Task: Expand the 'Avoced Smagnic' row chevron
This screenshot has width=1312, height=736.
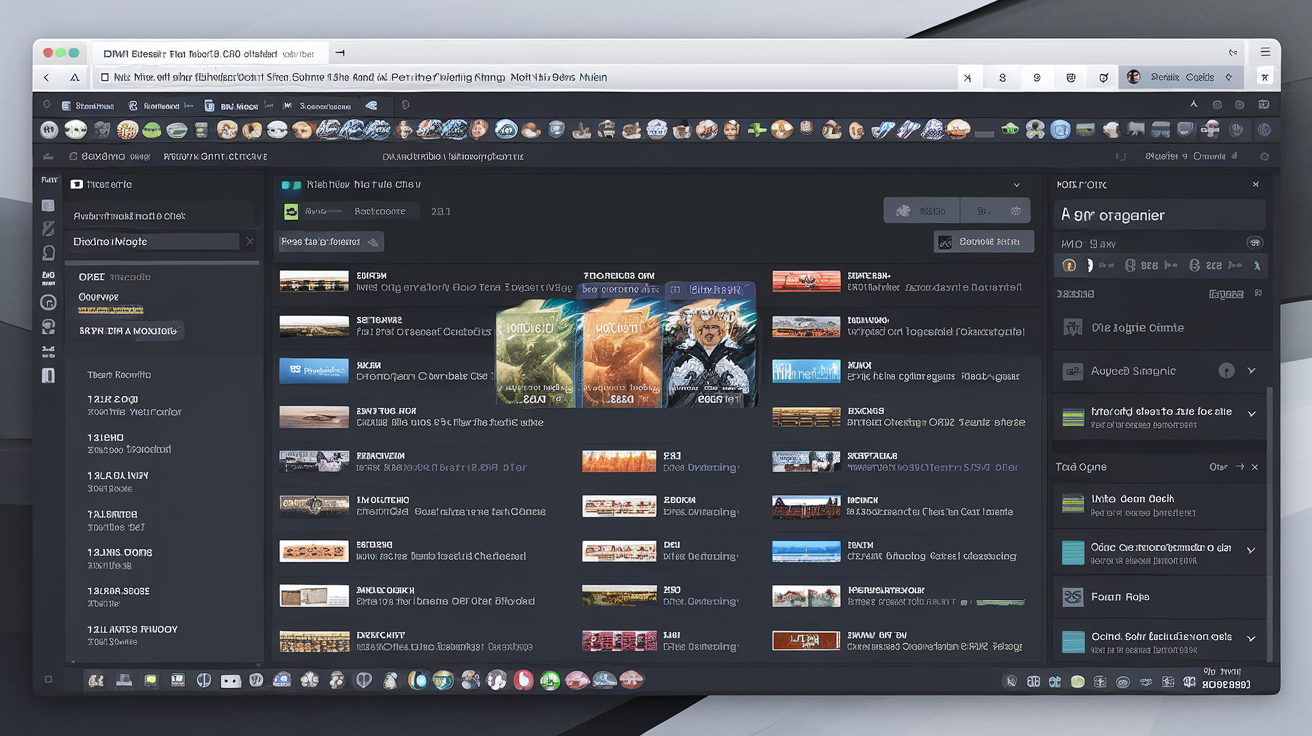Action: coord(1251,371)
